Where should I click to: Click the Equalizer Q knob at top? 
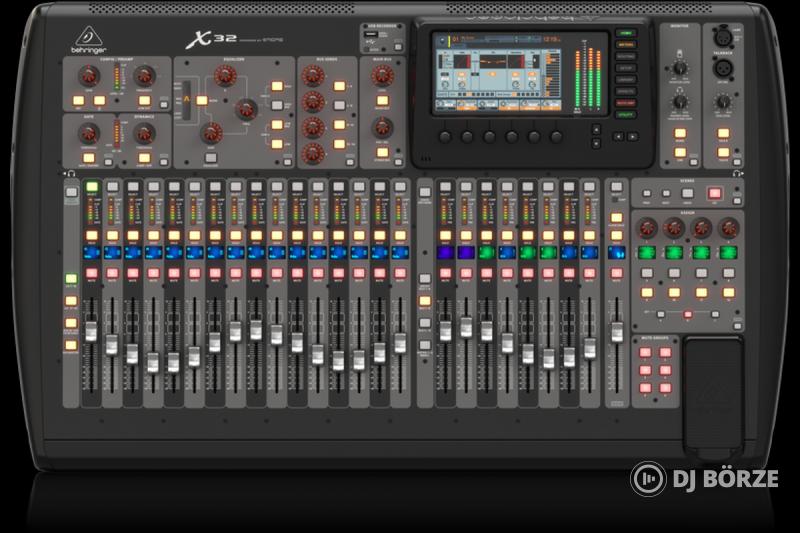(x=225, y=76)
